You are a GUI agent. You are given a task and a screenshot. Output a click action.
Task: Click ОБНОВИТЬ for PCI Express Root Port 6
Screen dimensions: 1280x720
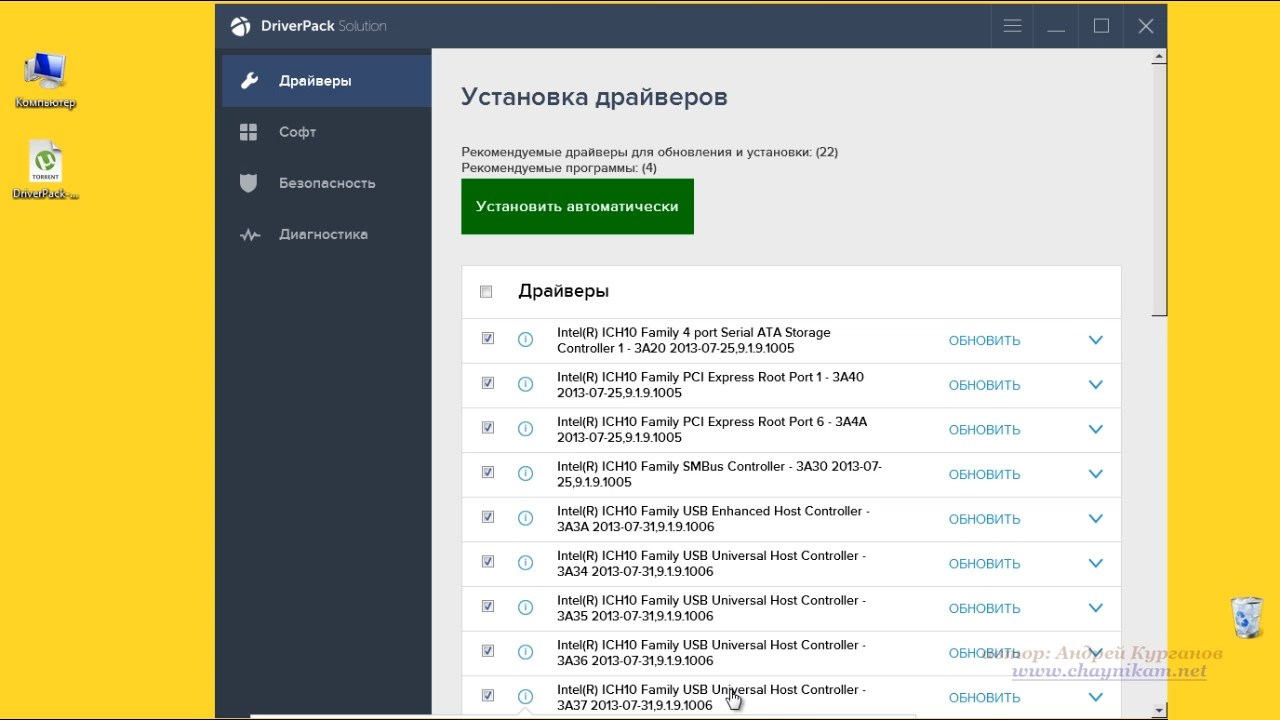tap(984, 430)
